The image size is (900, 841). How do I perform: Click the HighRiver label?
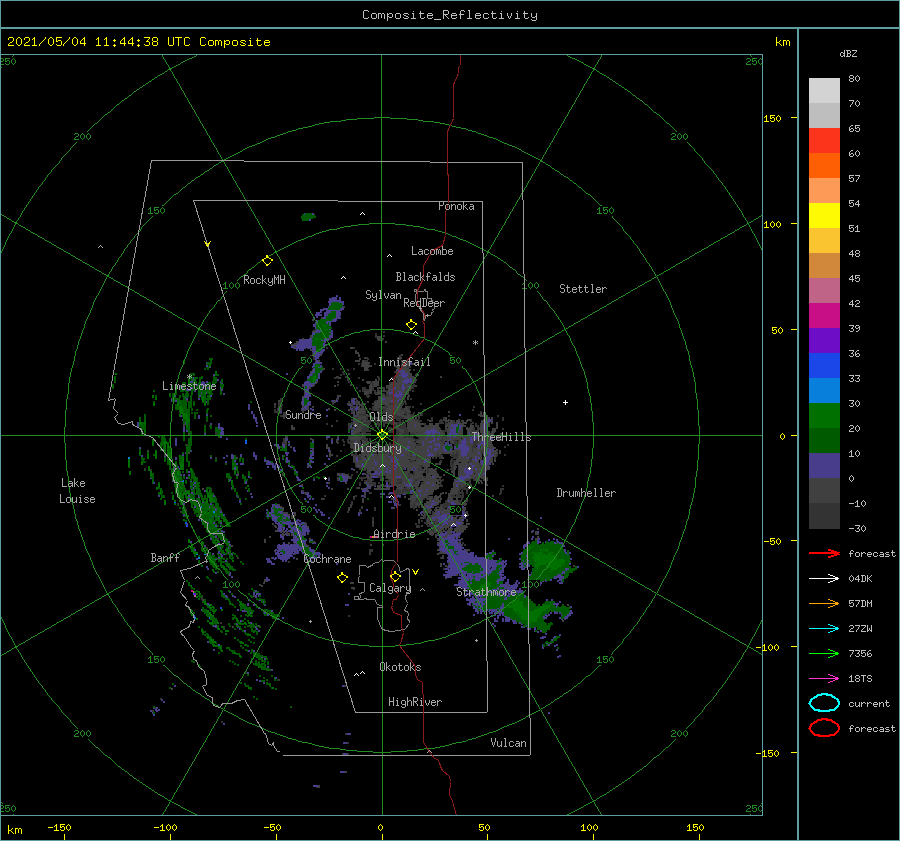(415, 702)
